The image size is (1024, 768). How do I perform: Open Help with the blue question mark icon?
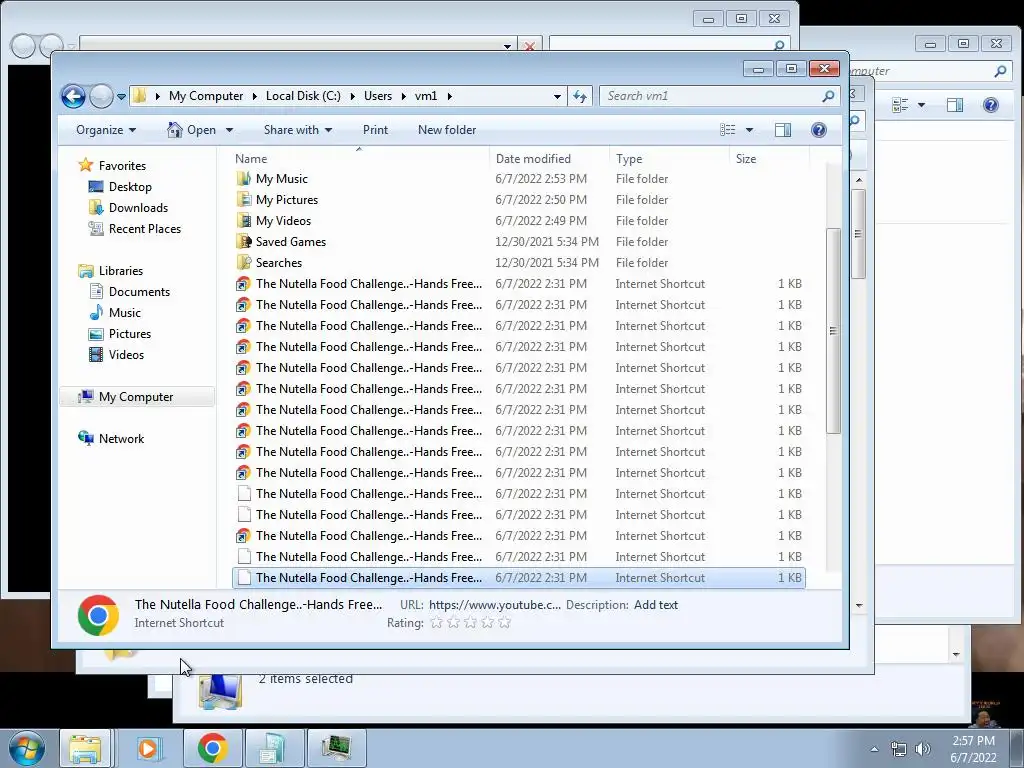pyautogui.click(x=818, y=130)
